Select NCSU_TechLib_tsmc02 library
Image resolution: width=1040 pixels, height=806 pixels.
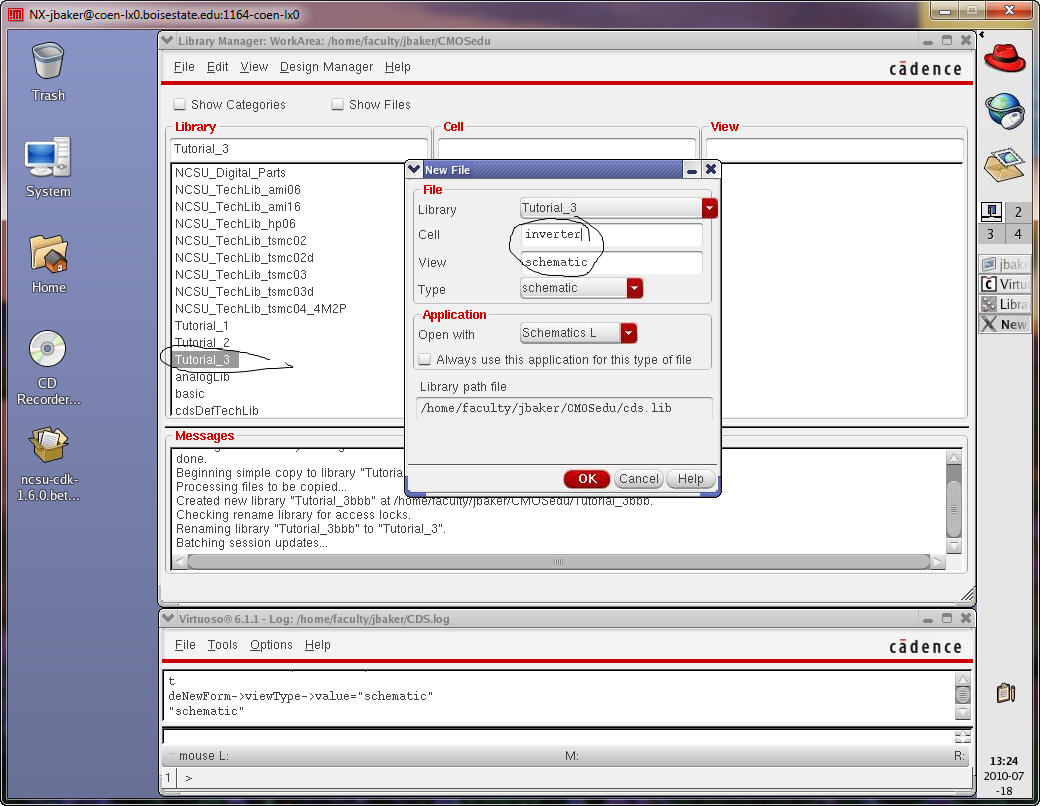tap(241, 240)
